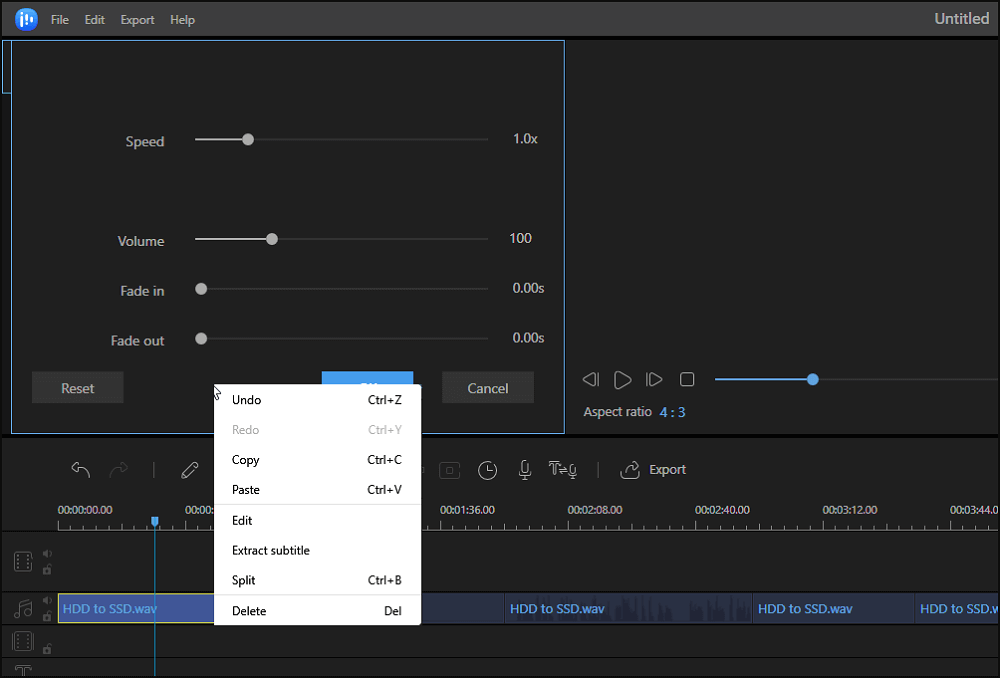The width and height of the screenshot is (1000, 678).
Task: Click the Volume slider handle
Action: tap(271, 239)
